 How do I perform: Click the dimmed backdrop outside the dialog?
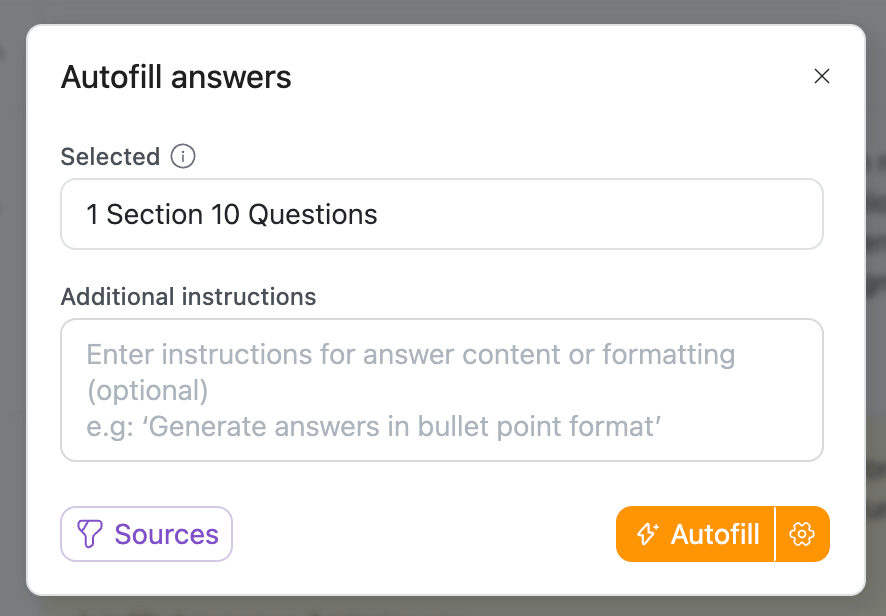click(x=12, y=300)
